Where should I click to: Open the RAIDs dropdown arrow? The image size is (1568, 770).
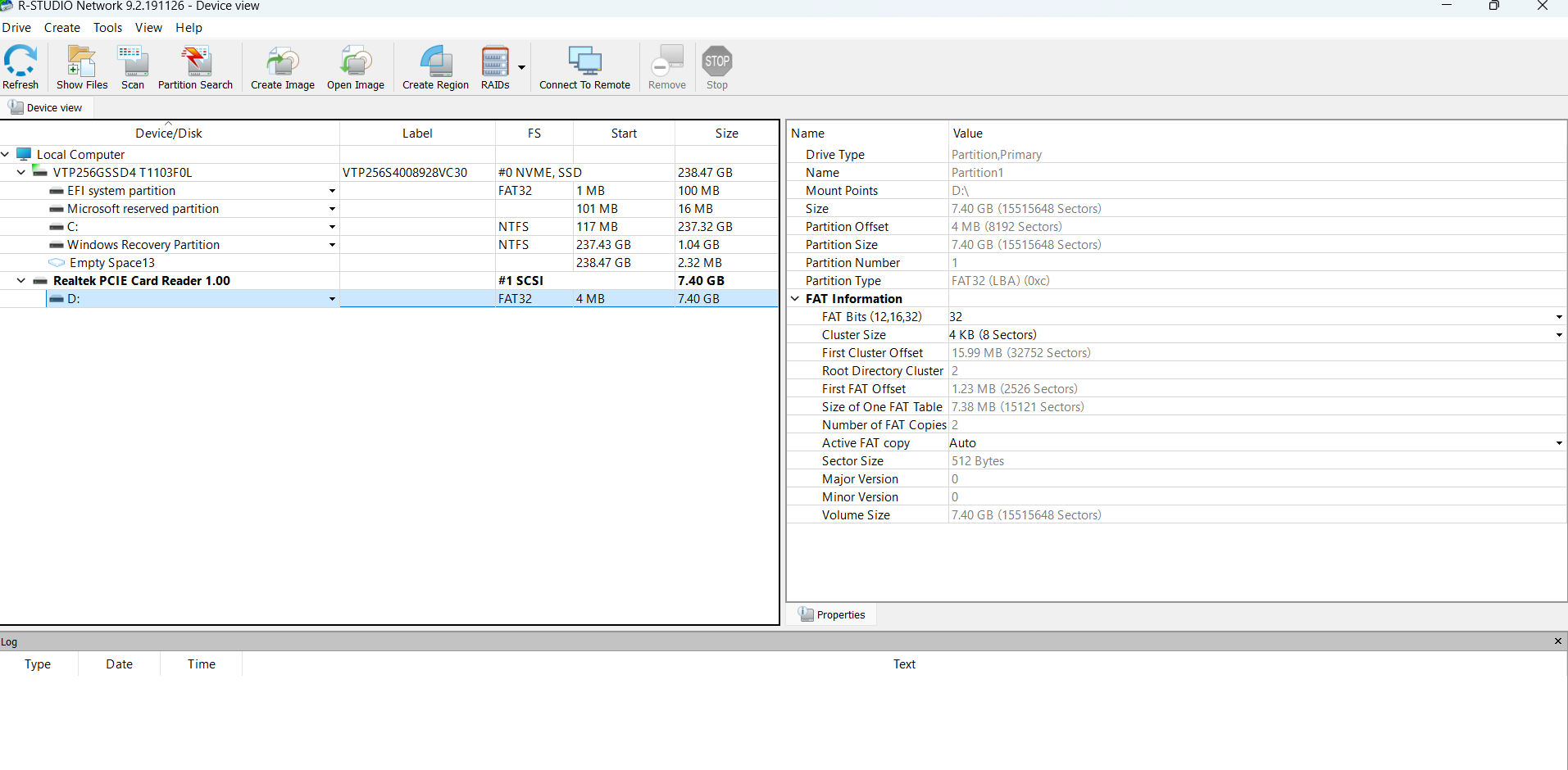(x=521, y=67)
